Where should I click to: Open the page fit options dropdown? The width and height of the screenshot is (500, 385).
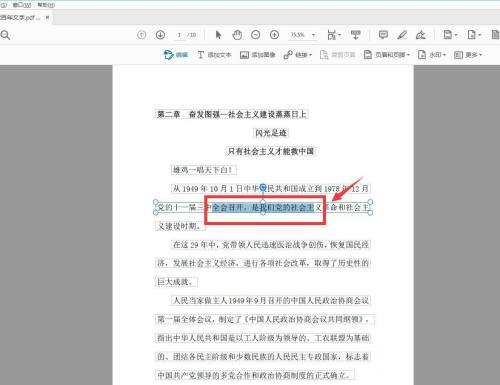pyautogui.click(x=334, y=35)
